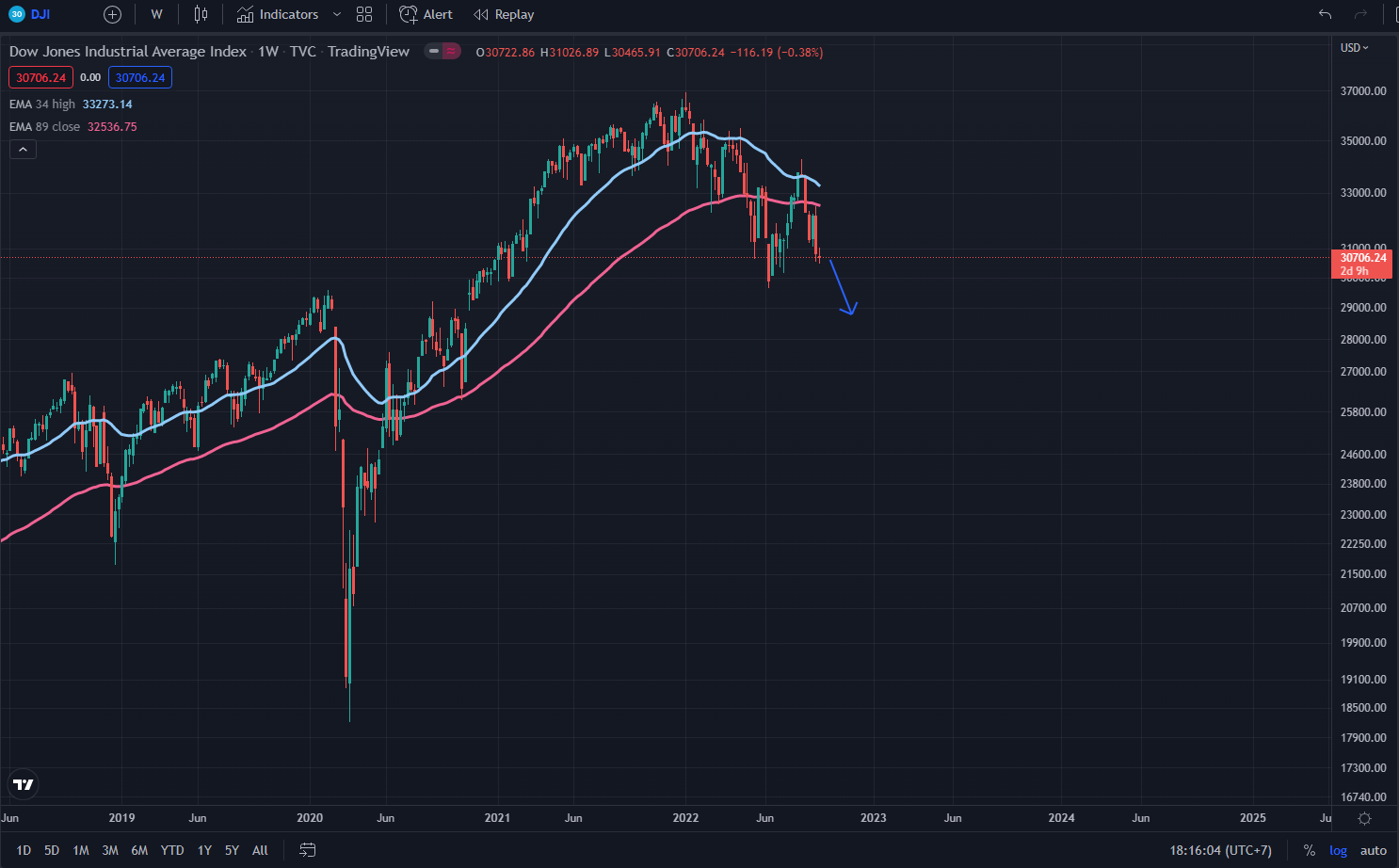Click the 37000.00 price scale label
The image size is (1399, 868).
point(1363,91)
